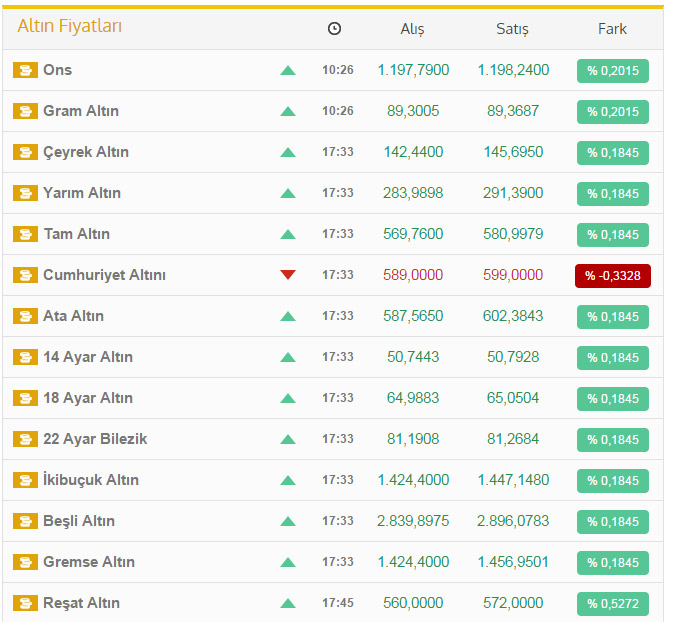Click the red % -0,3328 badge
Image resolution: width=687 pixels, height=622 pixels.
click(613, 276)
